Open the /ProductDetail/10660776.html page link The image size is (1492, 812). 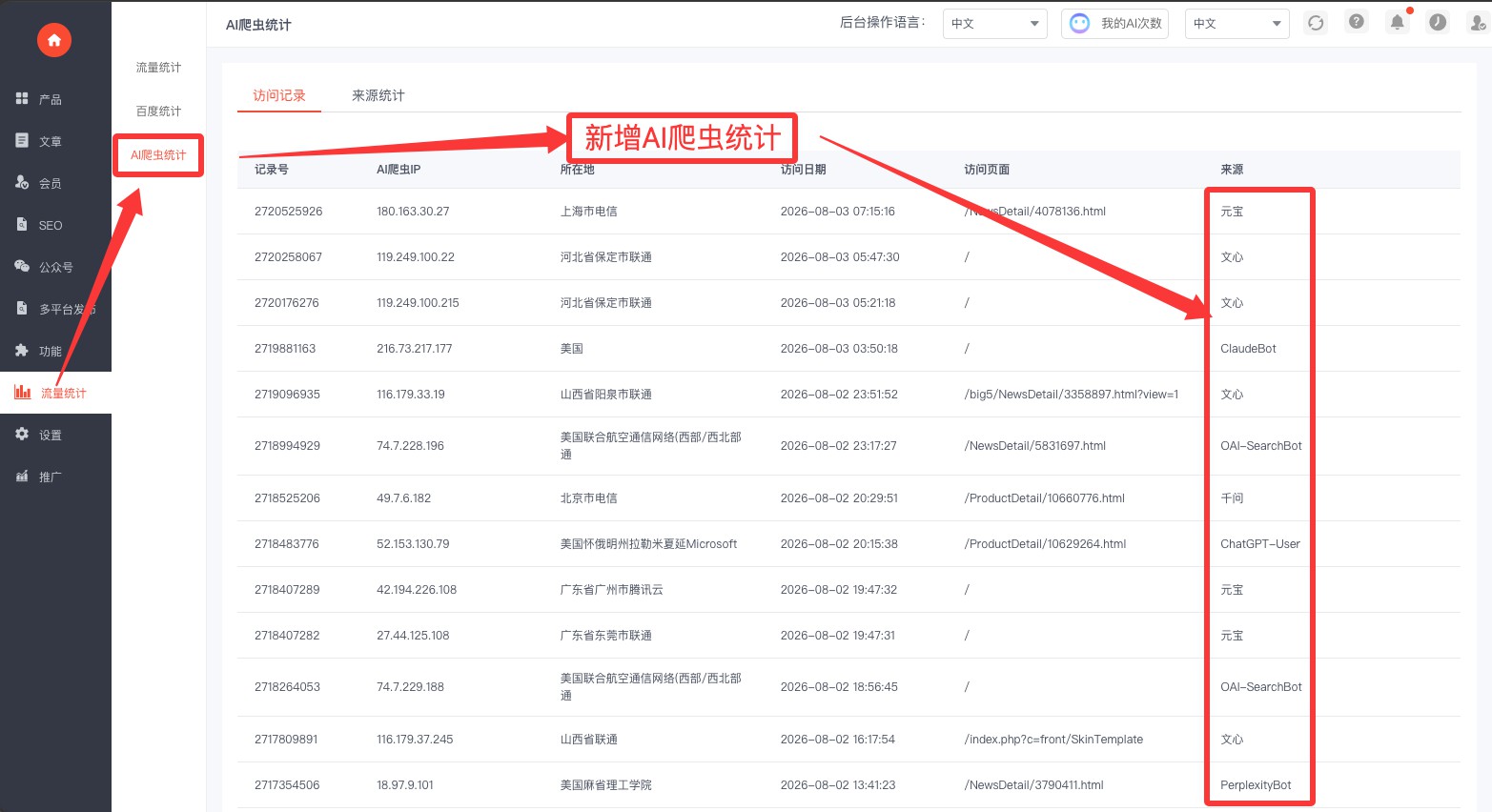1045,498
